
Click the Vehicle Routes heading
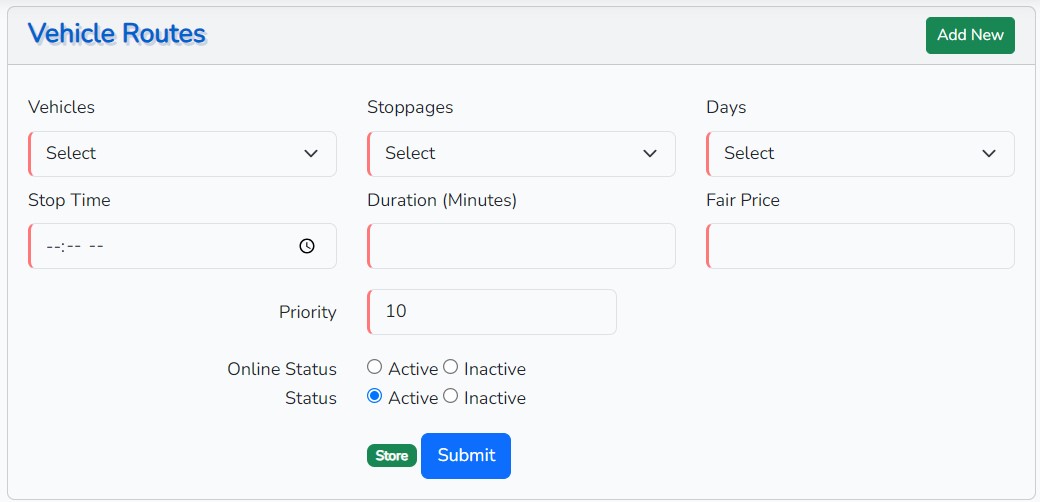click(117, 33)
